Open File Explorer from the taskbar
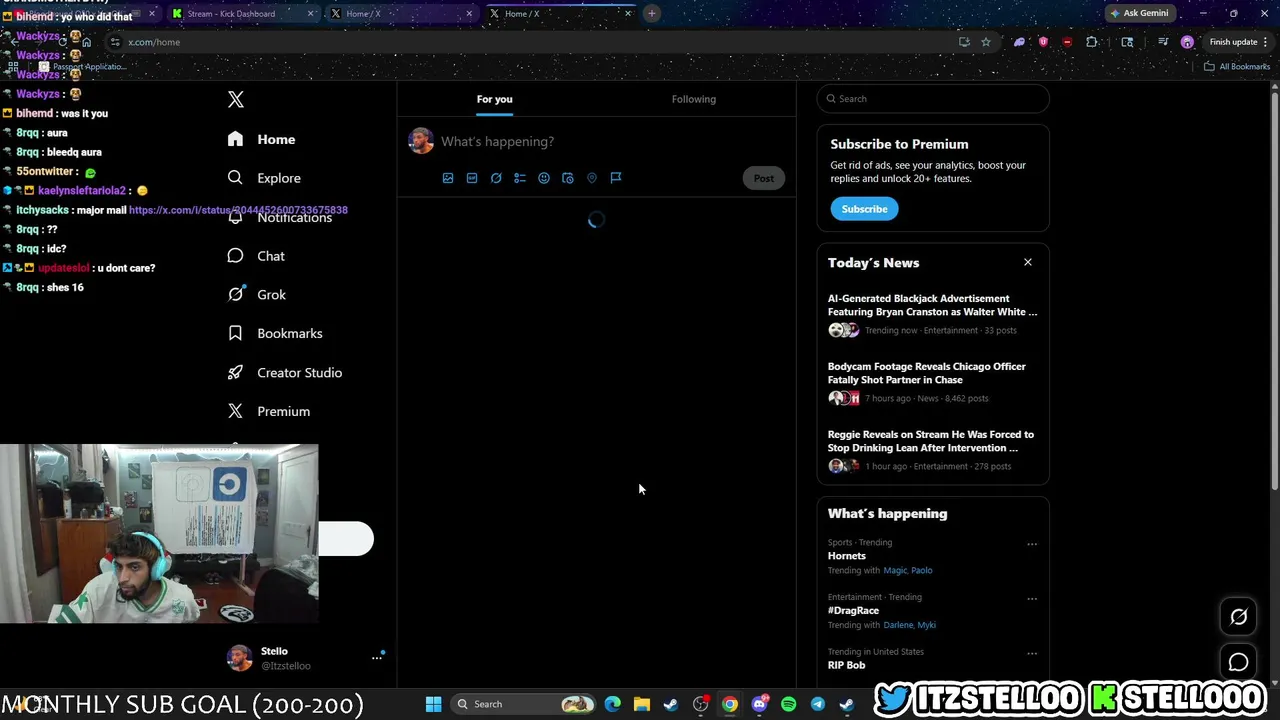 pos(642,704)
